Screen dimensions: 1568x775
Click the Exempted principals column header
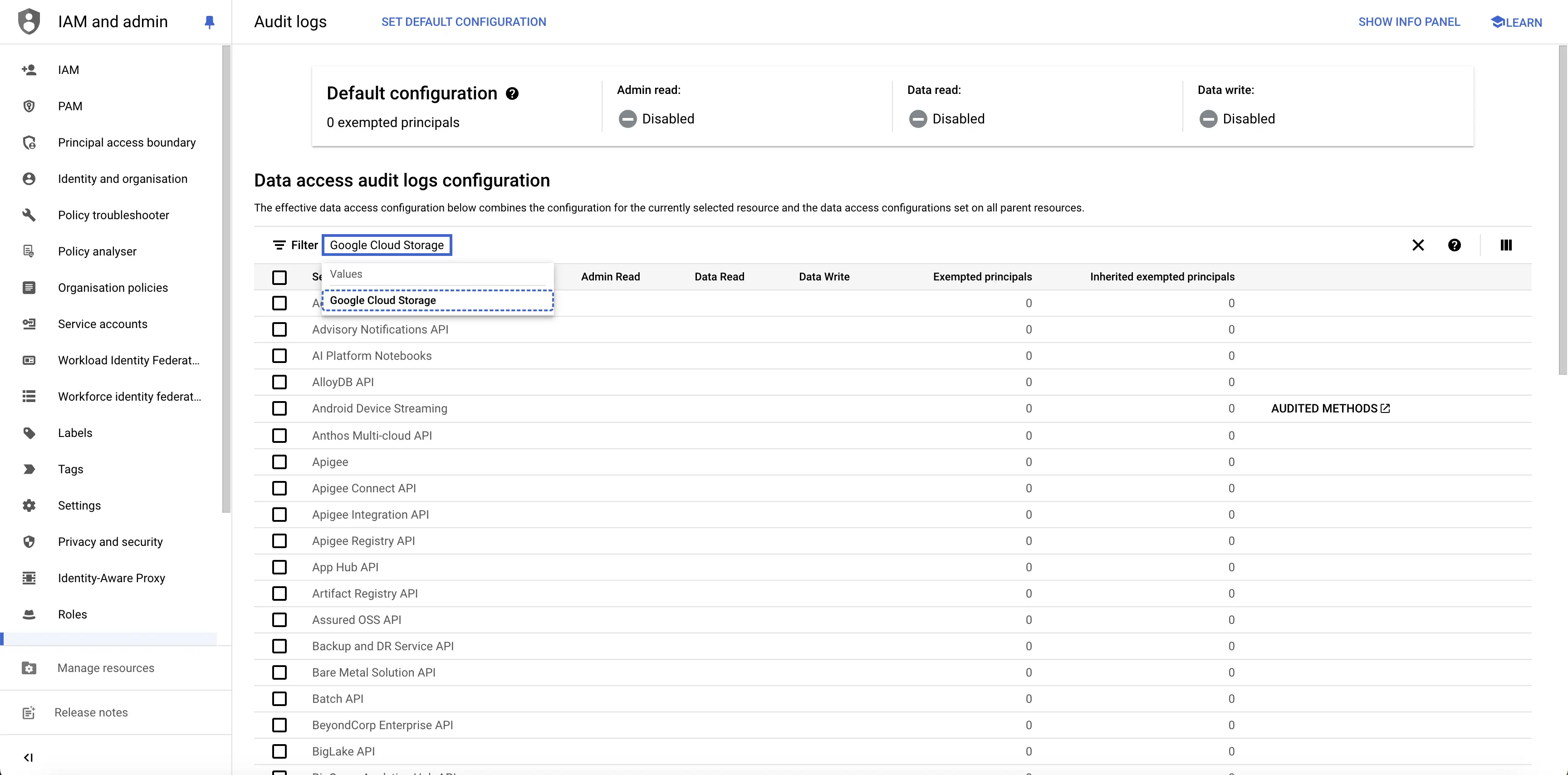[x=982, y=277]
